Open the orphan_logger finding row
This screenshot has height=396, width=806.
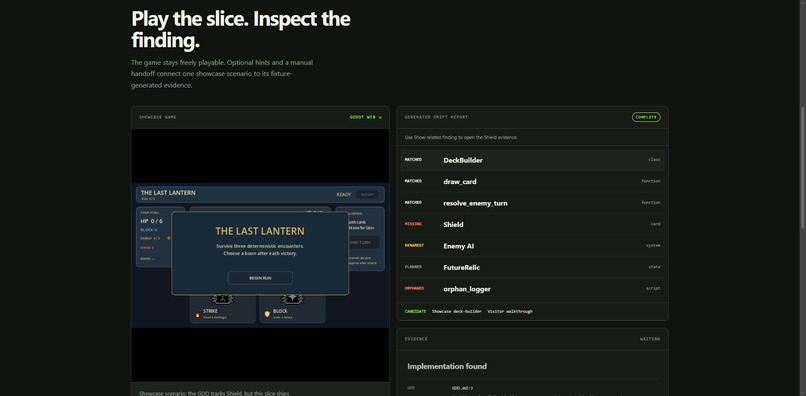pyautogui.click(x=533, y=289)
